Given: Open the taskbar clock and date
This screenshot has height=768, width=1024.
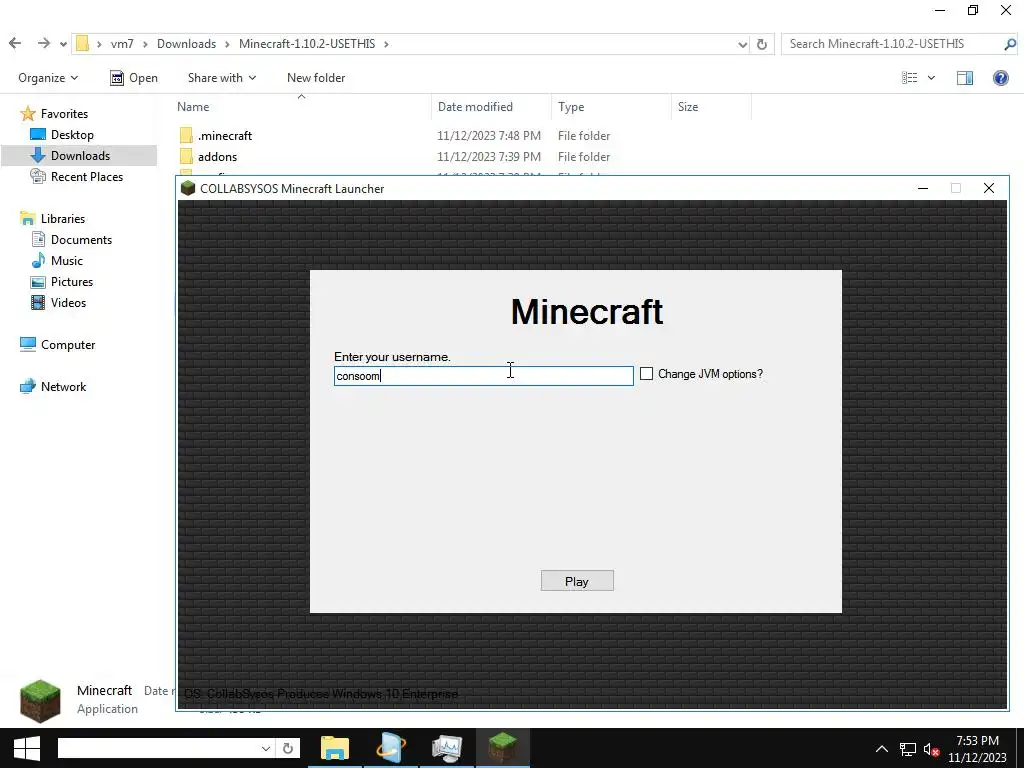Looking at the screenshot, I should coord(977,749).
